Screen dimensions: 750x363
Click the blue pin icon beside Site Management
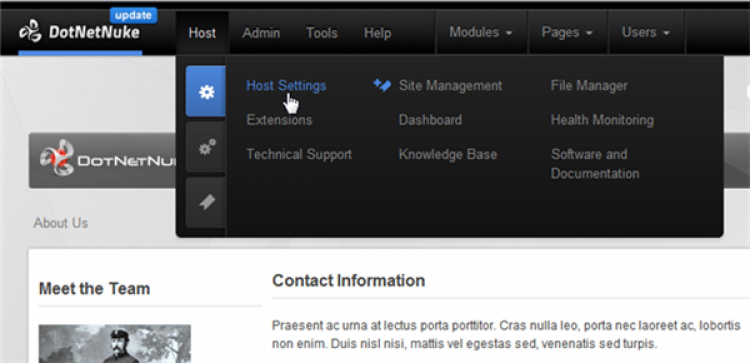pyautogui.click(x=382, y=86)
